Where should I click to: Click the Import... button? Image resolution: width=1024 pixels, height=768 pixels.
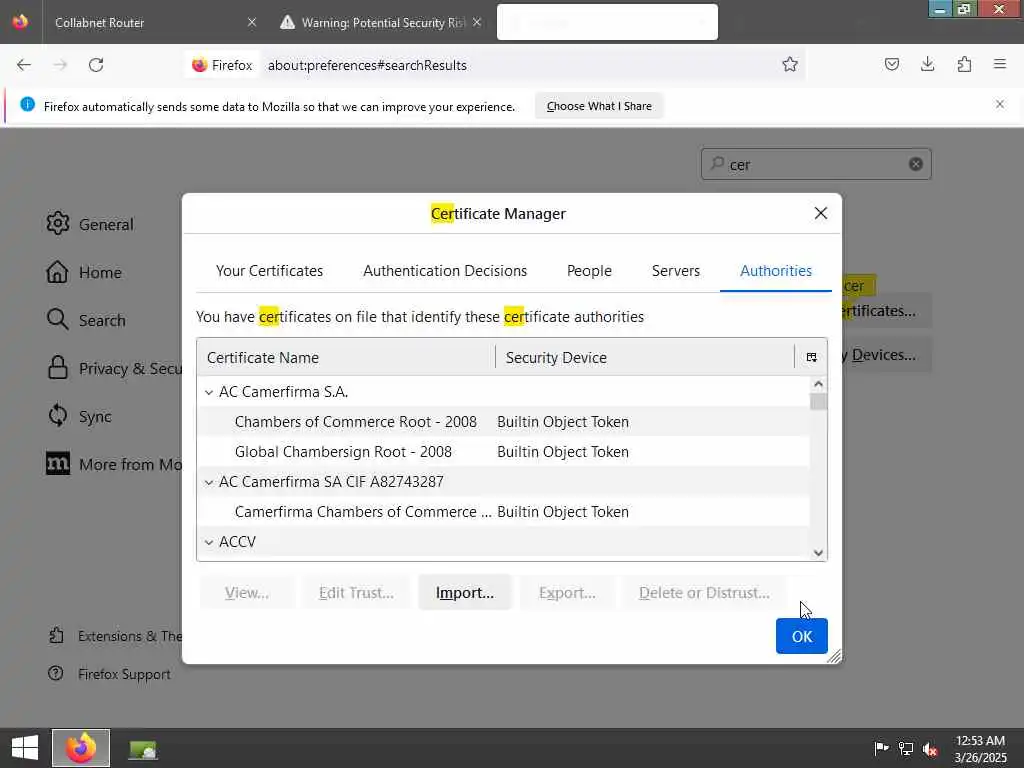pyautogui.click(x=464, y=592)
